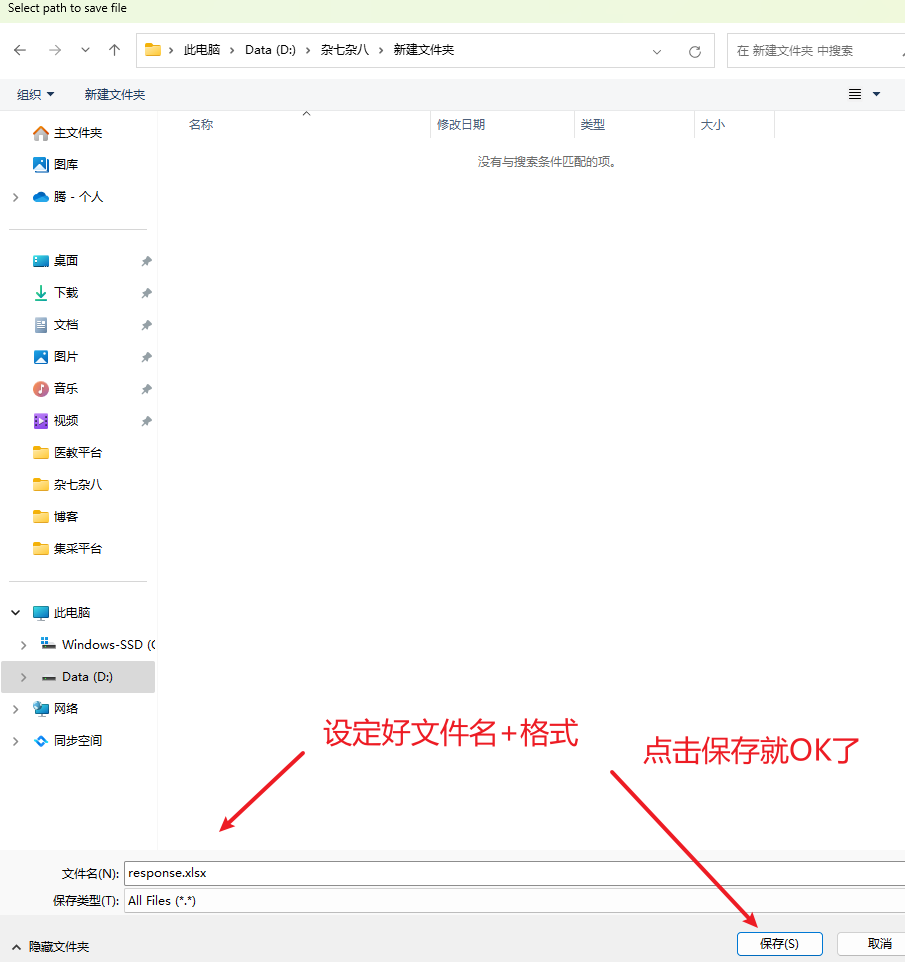This screenshot has height=962, width=905.
Task: Click the pin icon beside 音乐
Action: click(147, 389)
